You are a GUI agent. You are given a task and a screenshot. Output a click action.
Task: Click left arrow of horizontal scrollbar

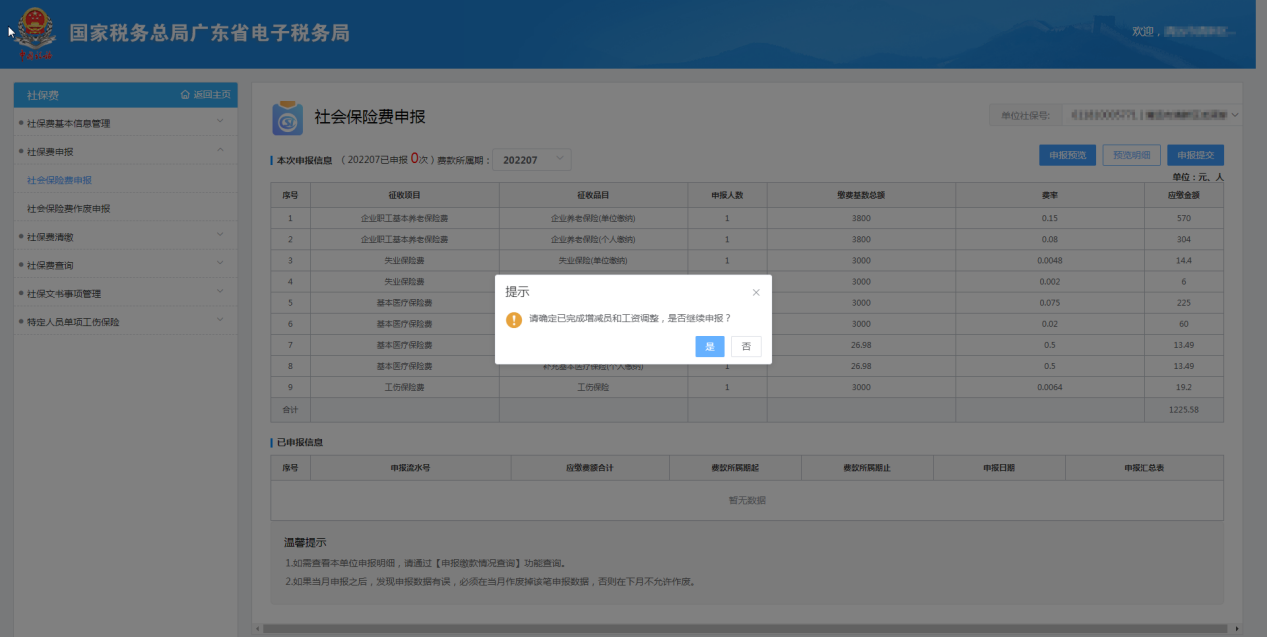tap(258, 628)
